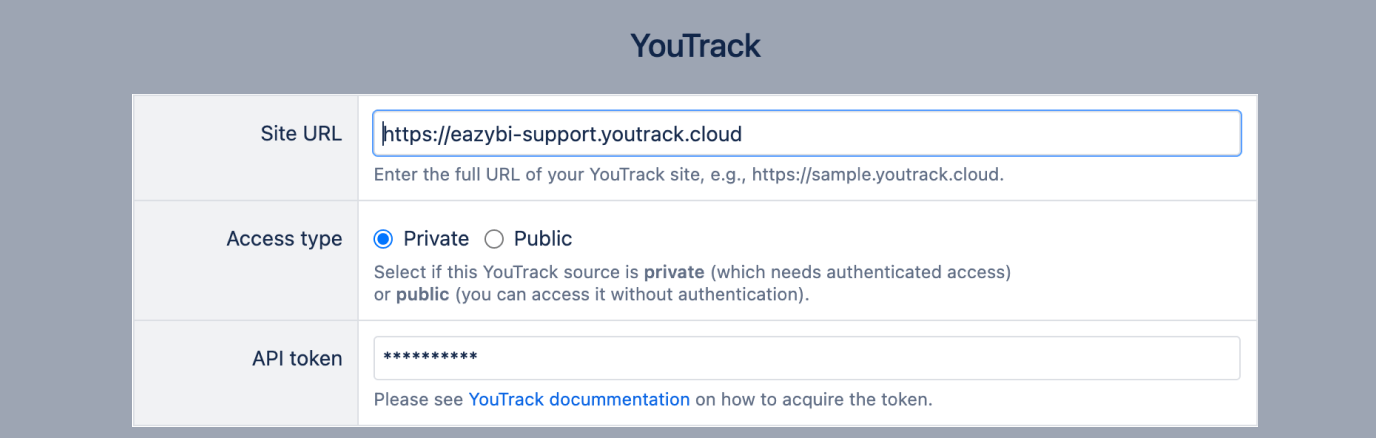This screenshot has width=1376, height=438.
Task: Click the Public radio label text
Action: [543, 239]
